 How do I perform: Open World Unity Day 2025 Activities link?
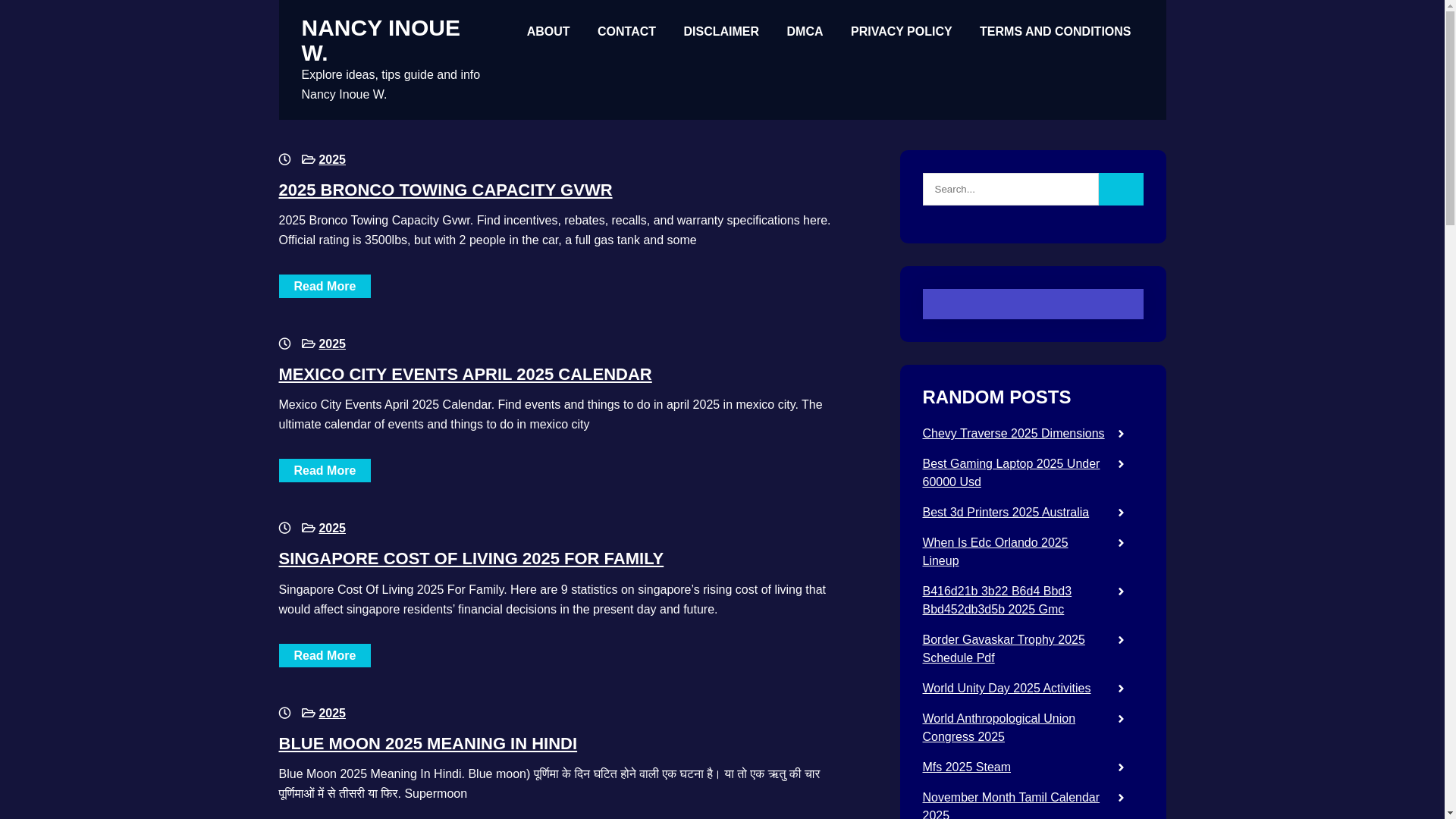[1006, 689]
